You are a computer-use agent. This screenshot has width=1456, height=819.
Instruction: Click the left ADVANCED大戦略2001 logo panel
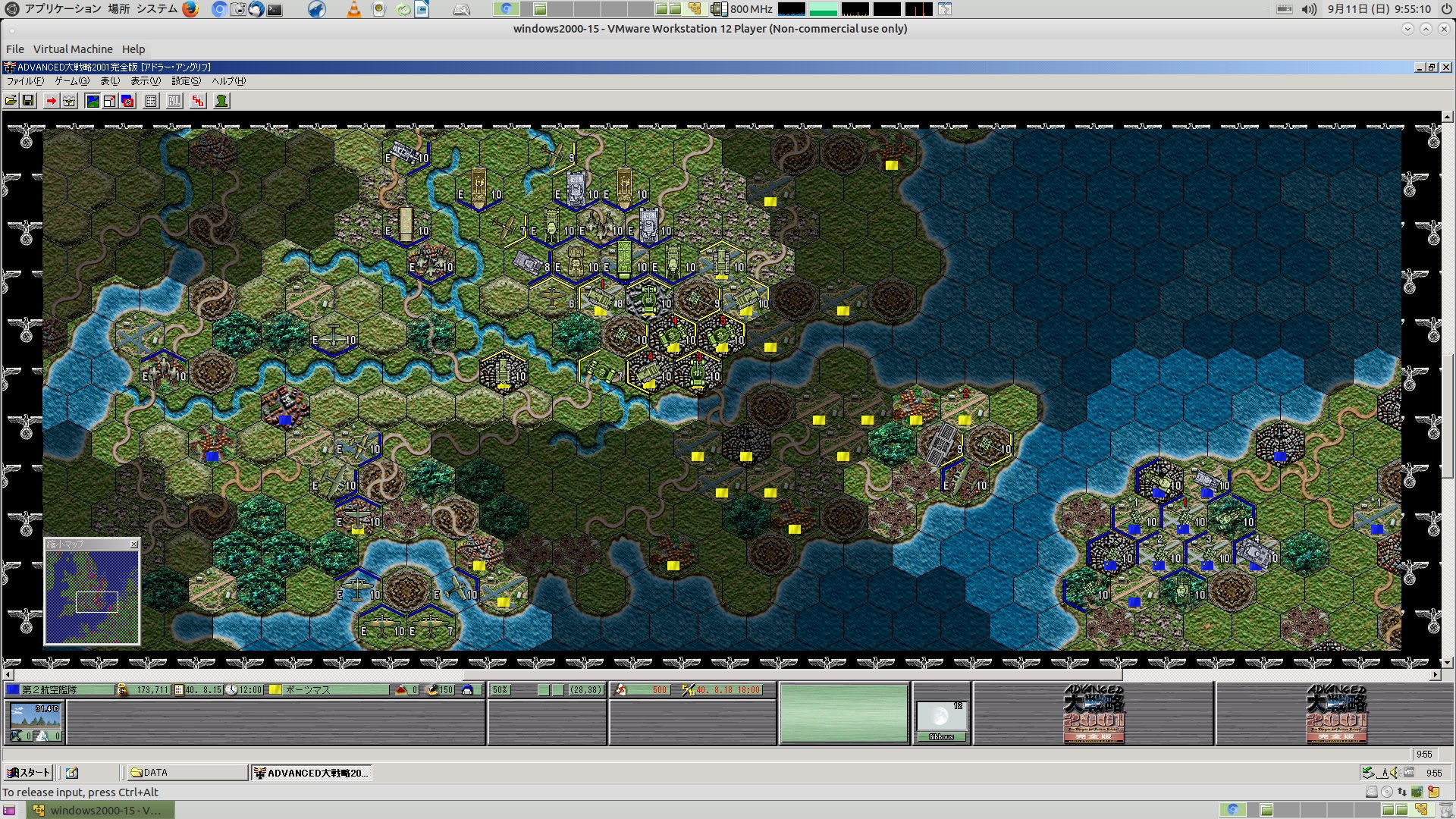coord(1094,714)
